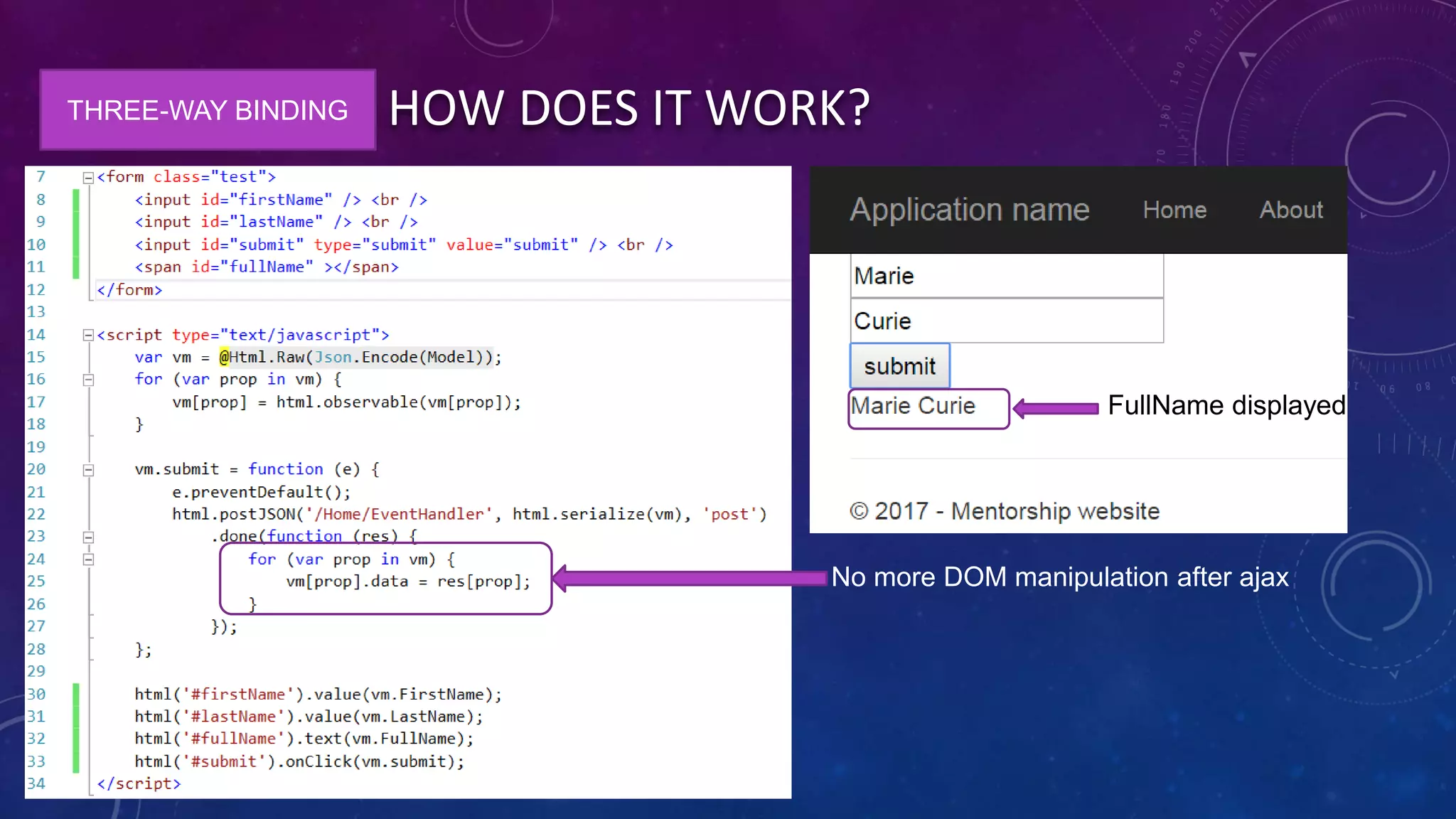The height and width of the screenshot is (819, 1456).
Task: Click the html.observable(vm[prop]) call
Action: (393, 402)
